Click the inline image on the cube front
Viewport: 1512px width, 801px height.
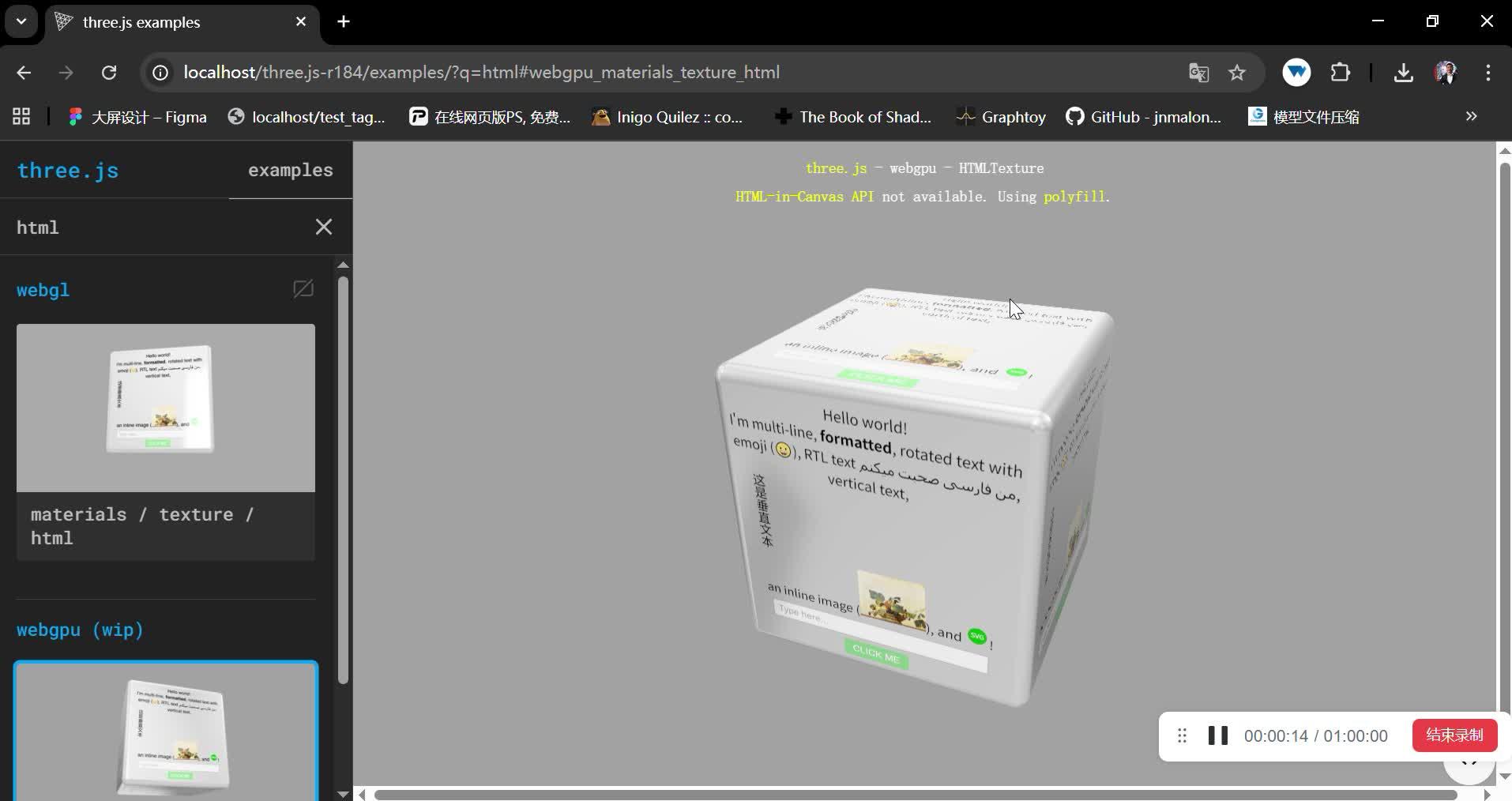pyautogui.click(x=891, y=602)
